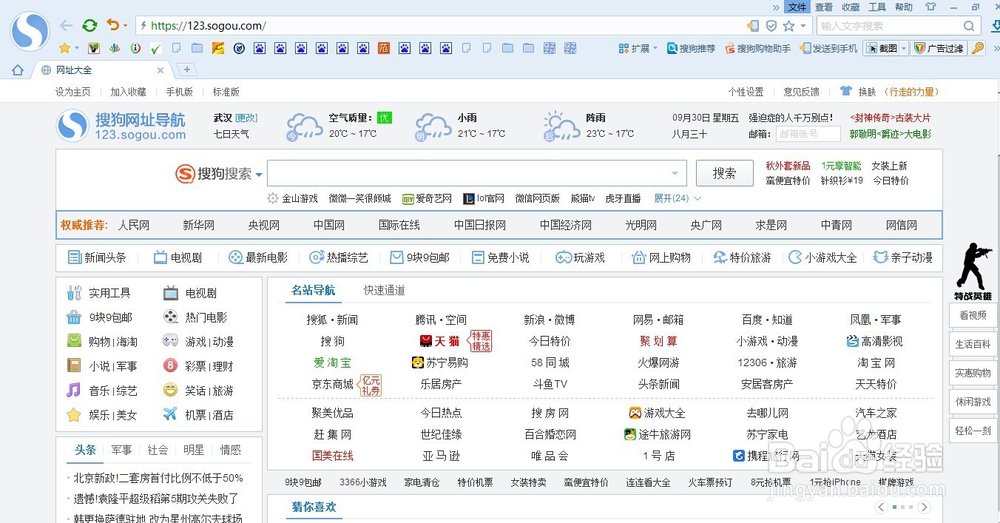The height and width of the screenshot is (523, 1000).
Task: Click the 换肤 T-shirt icon on page header
Action: (x=846, y=91)
